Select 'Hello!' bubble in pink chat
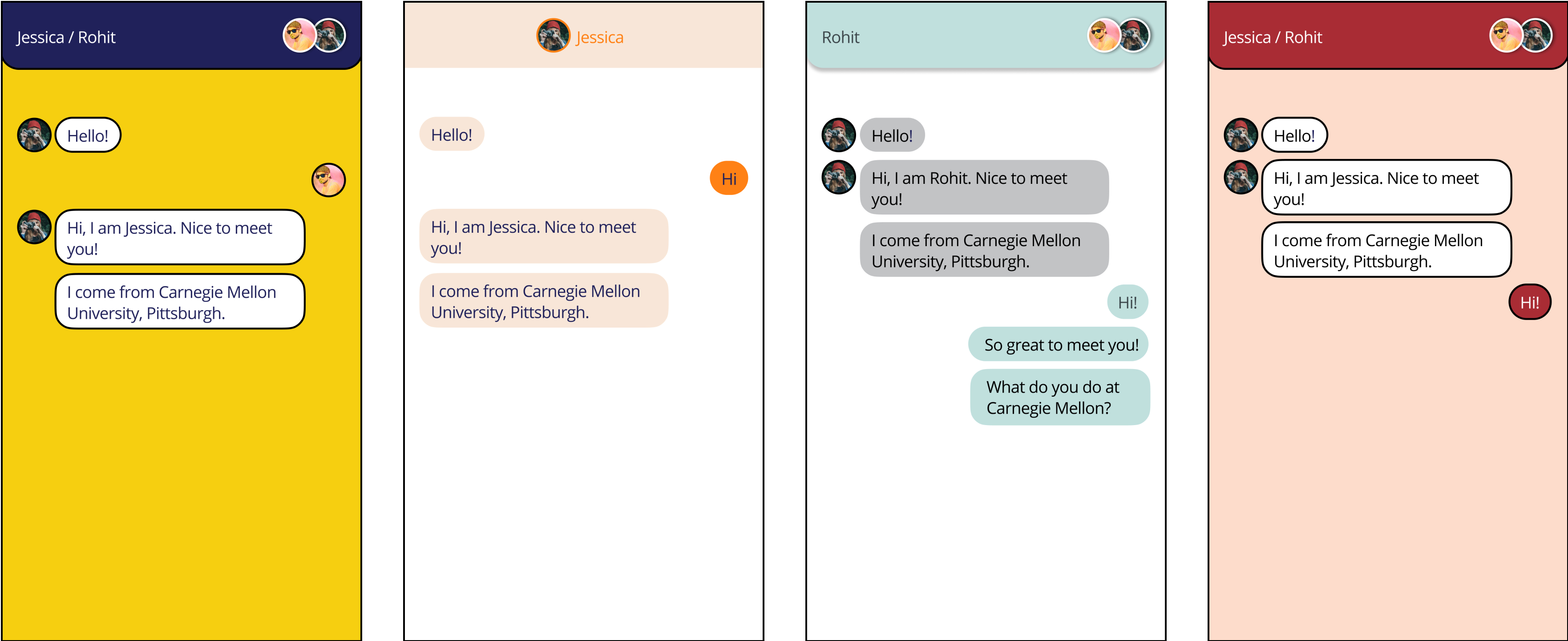This screenshot has height=641, width=1568. [1295, 135]
